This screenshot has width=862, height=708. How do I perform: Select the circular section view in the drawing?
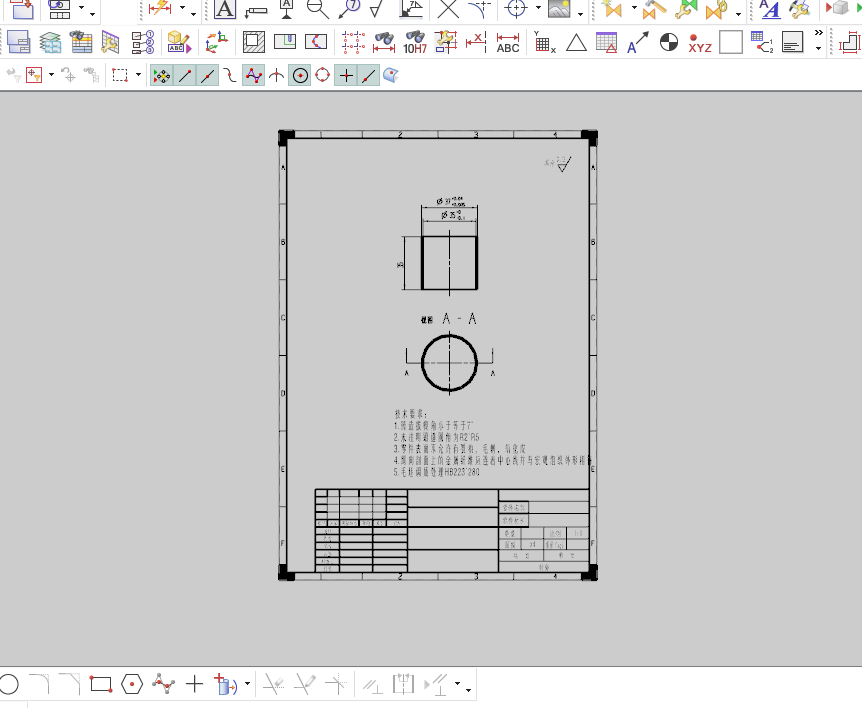pyautogui.click(x=449, y=363)
